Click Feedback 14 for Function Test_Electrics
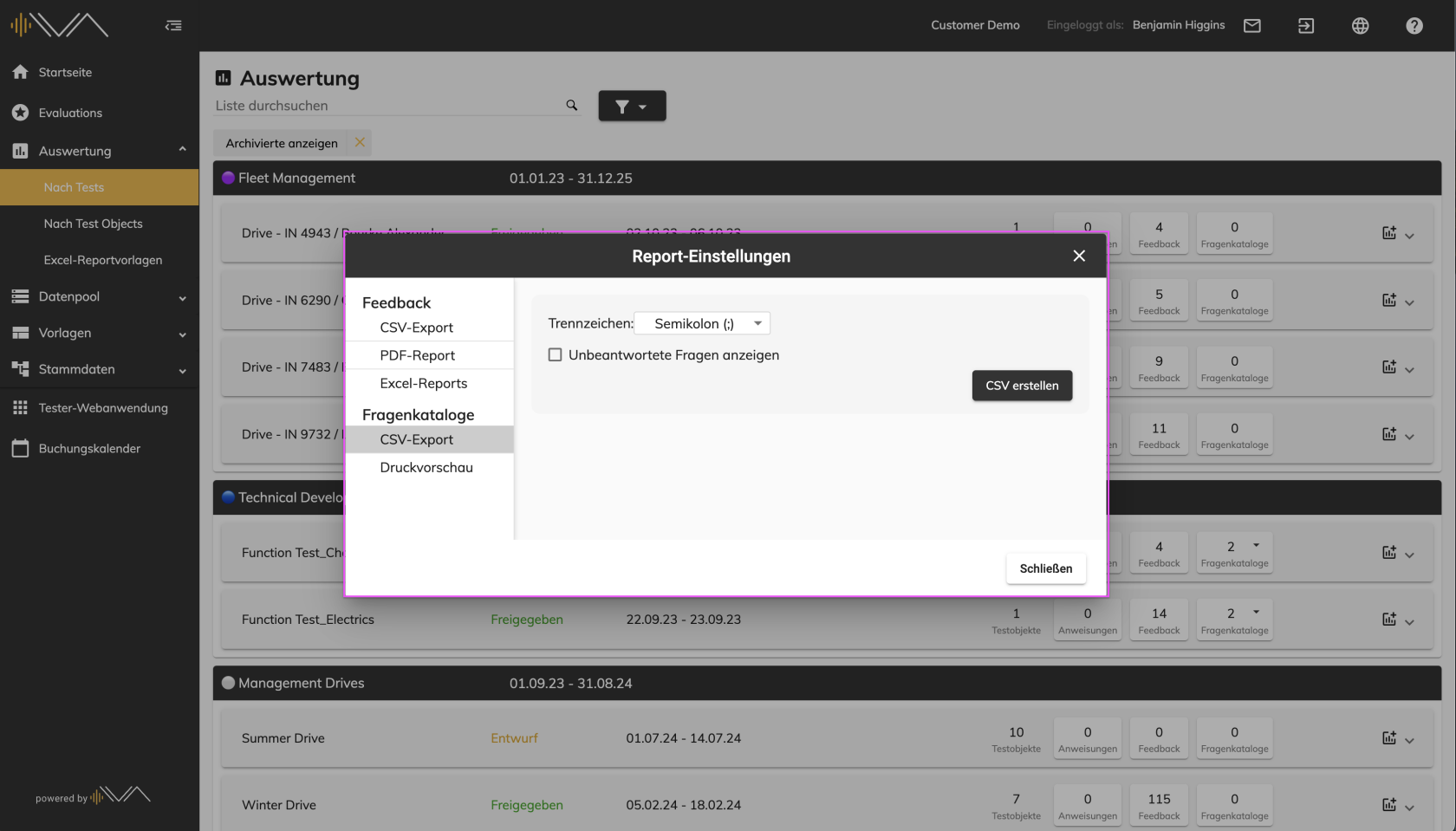1456x831 pixels. [x=1159, y=620]
